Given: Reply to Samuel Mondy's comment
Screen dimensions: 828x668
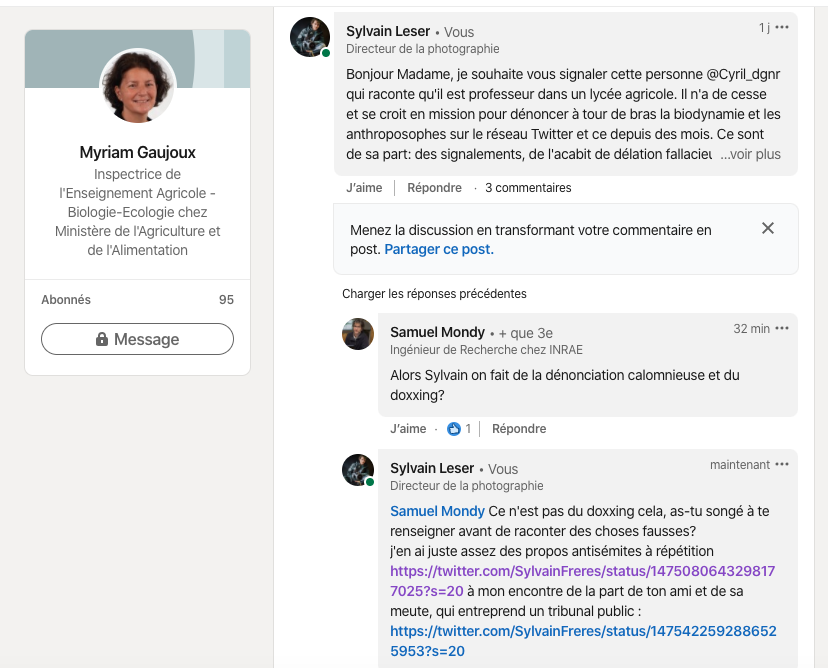Looking at the screenshot, I should coord(519,429).
